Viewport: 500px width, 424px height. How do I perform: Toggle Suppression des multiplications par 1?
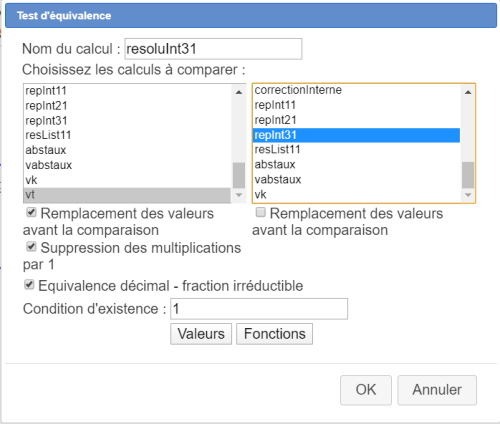(x=31, y=247)
